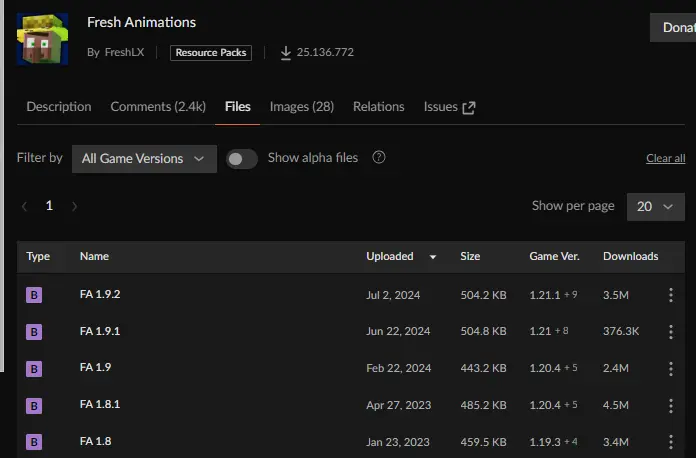Click the Size column header

(470, 257)
